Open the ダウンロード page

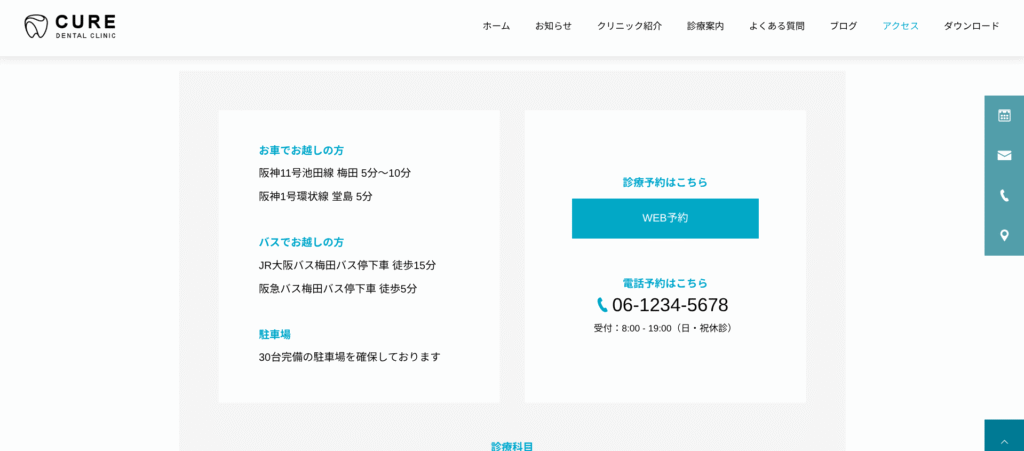click(x=971, y=26)
